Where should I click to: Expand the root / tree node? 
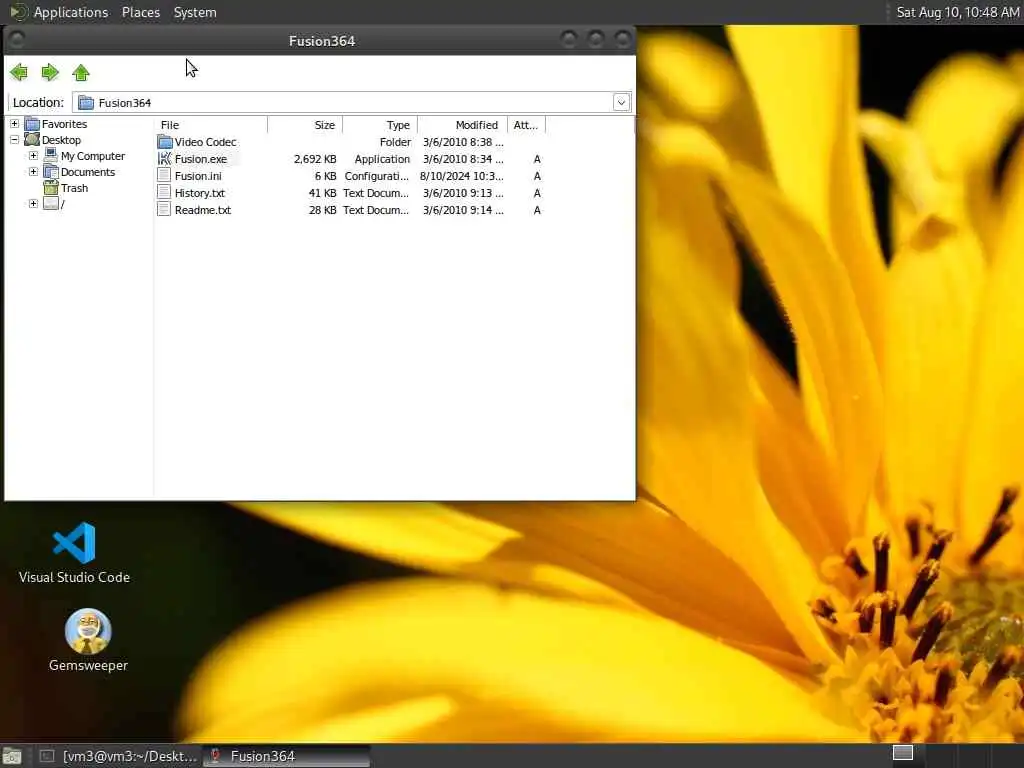(x=33, y=204)
